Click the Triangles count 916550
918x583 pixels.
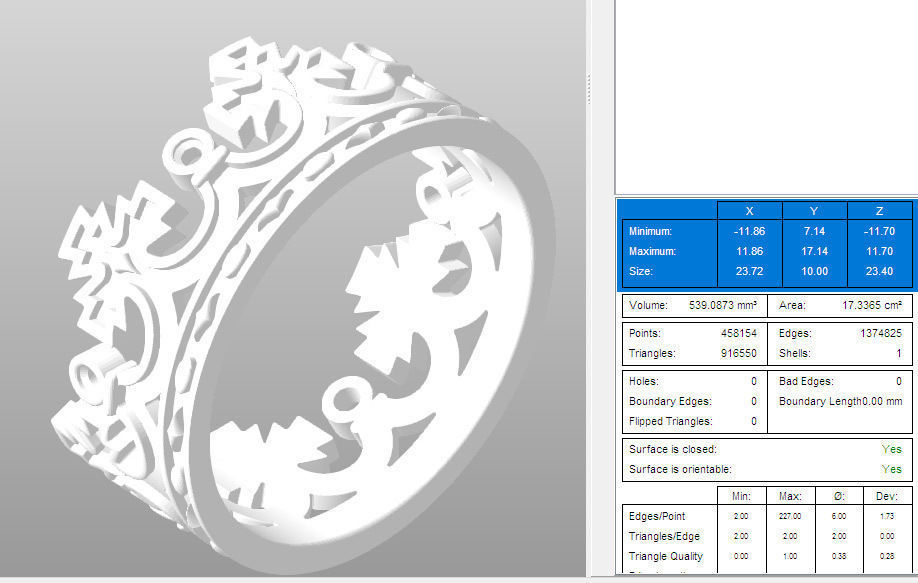point(739,353)
